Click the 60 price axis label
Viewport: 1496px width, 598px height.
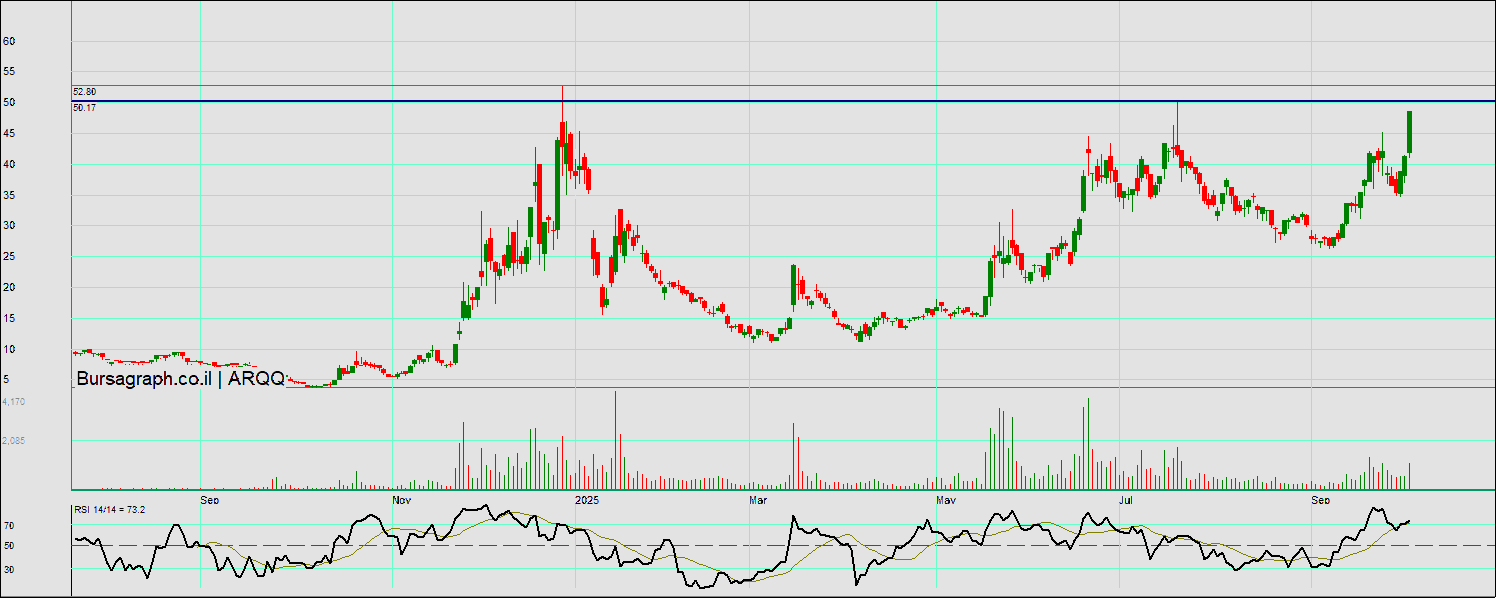click(x=9, y=41)
